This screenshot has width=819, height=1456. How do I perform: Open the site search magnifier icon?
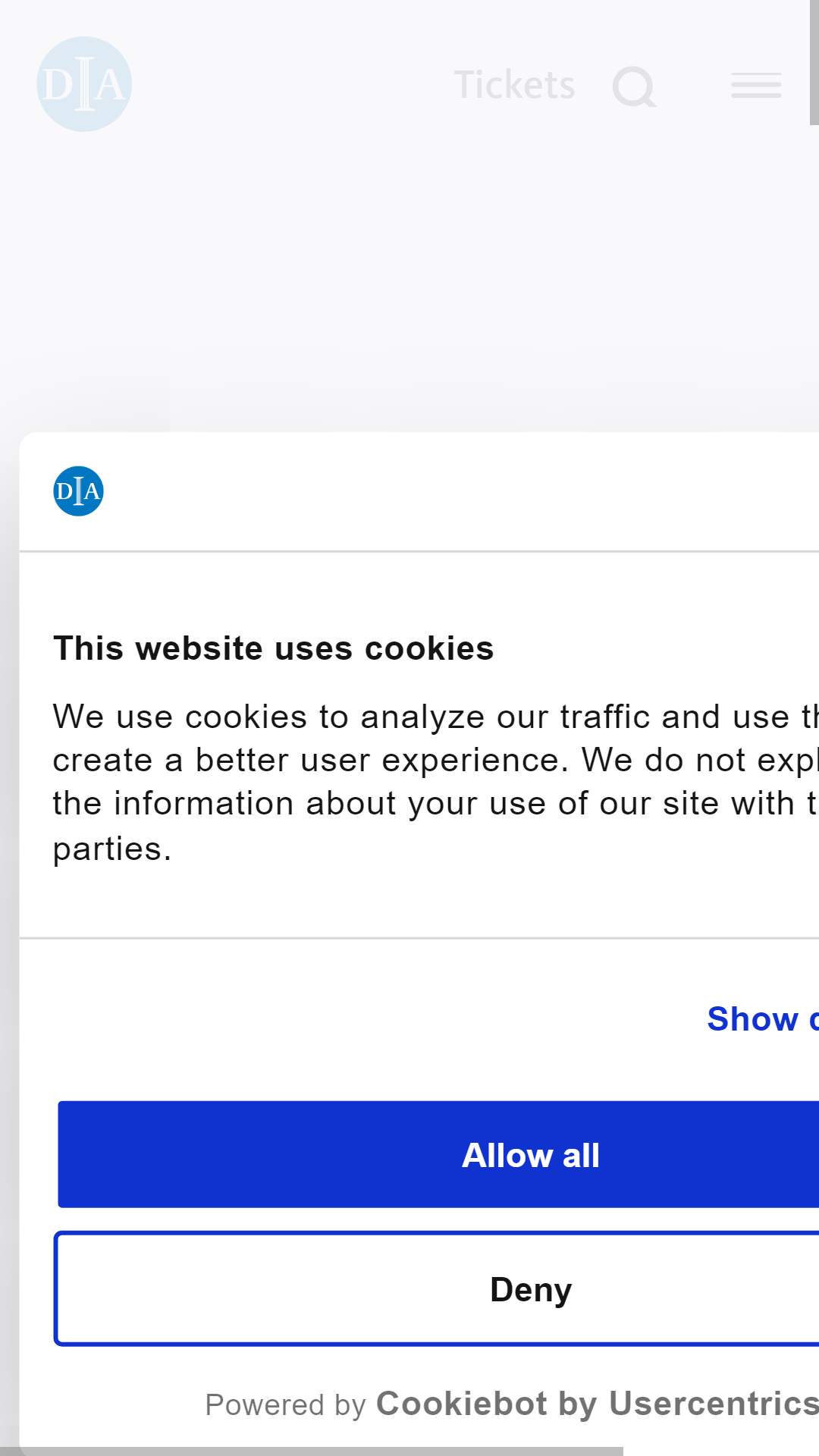pos(635,86)
